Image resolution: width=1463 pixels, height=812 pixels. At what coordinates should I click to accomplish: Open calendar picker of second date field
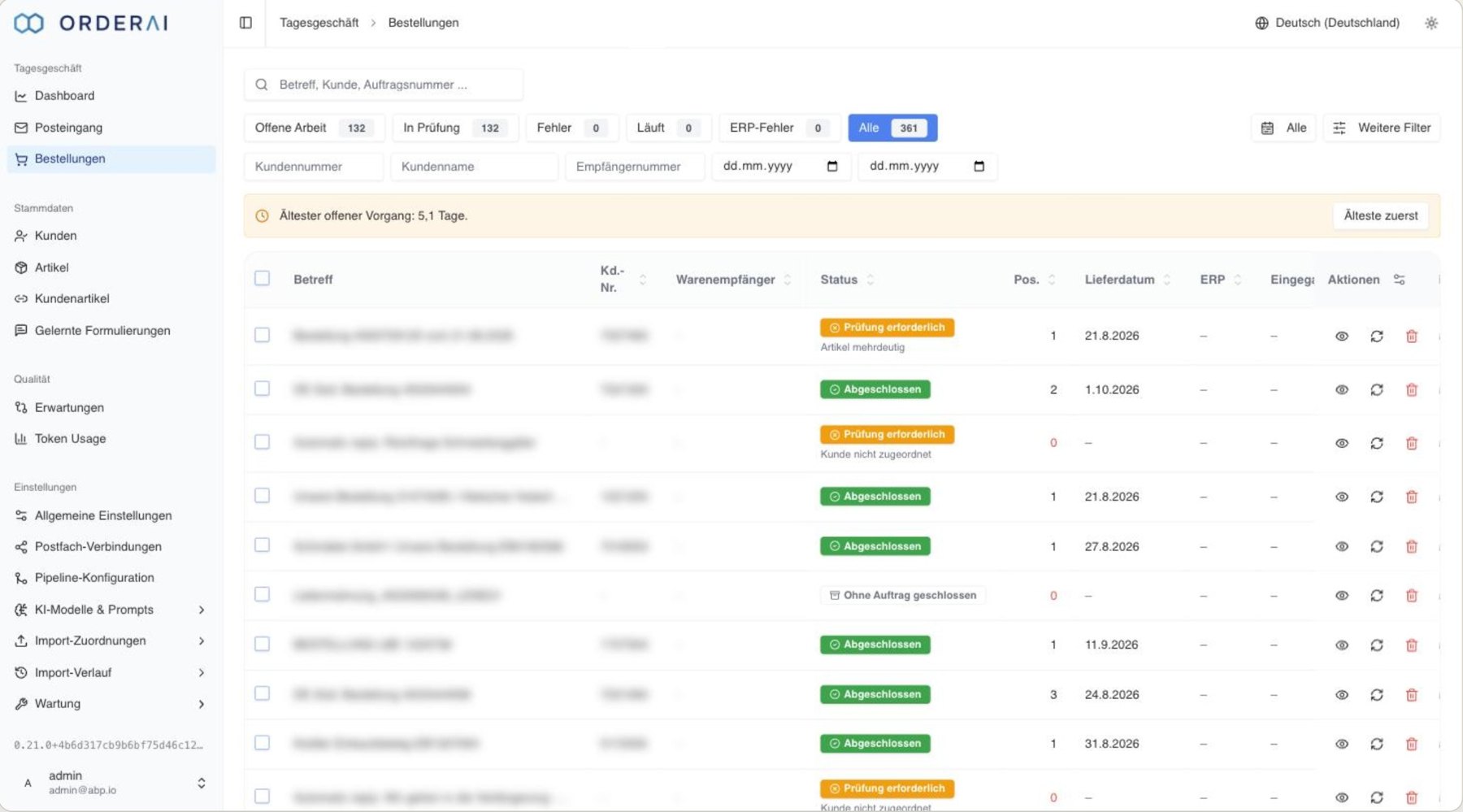coord(979,166)
